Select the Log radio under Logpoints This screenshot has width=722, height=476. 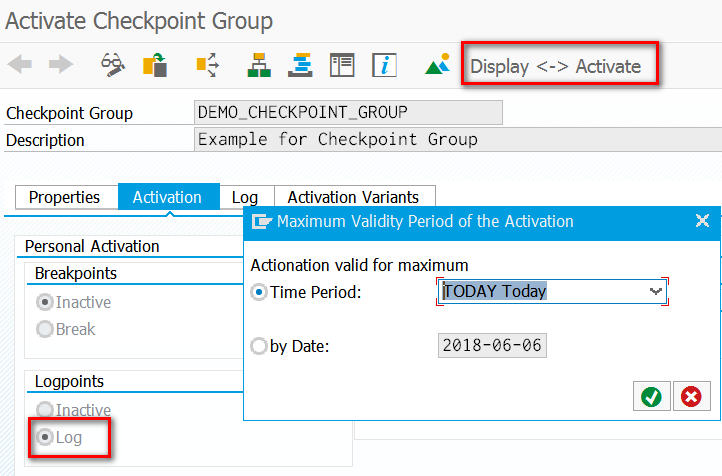[44, 438]
